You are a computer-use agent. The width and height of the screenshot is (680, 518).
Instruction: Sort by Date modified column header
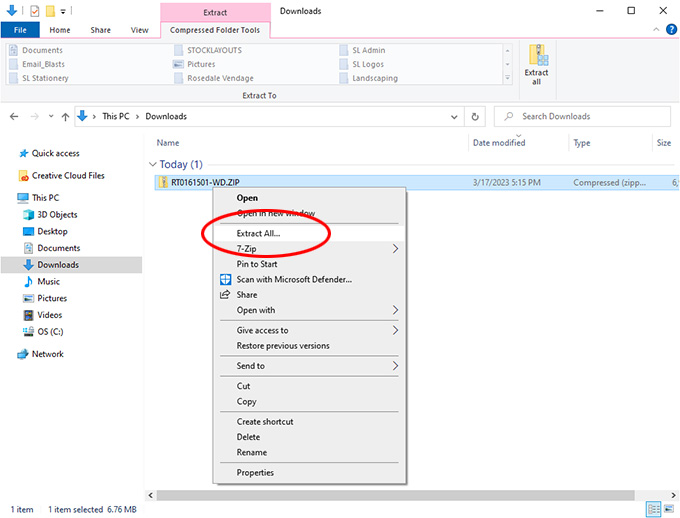[x=498, y=143]
